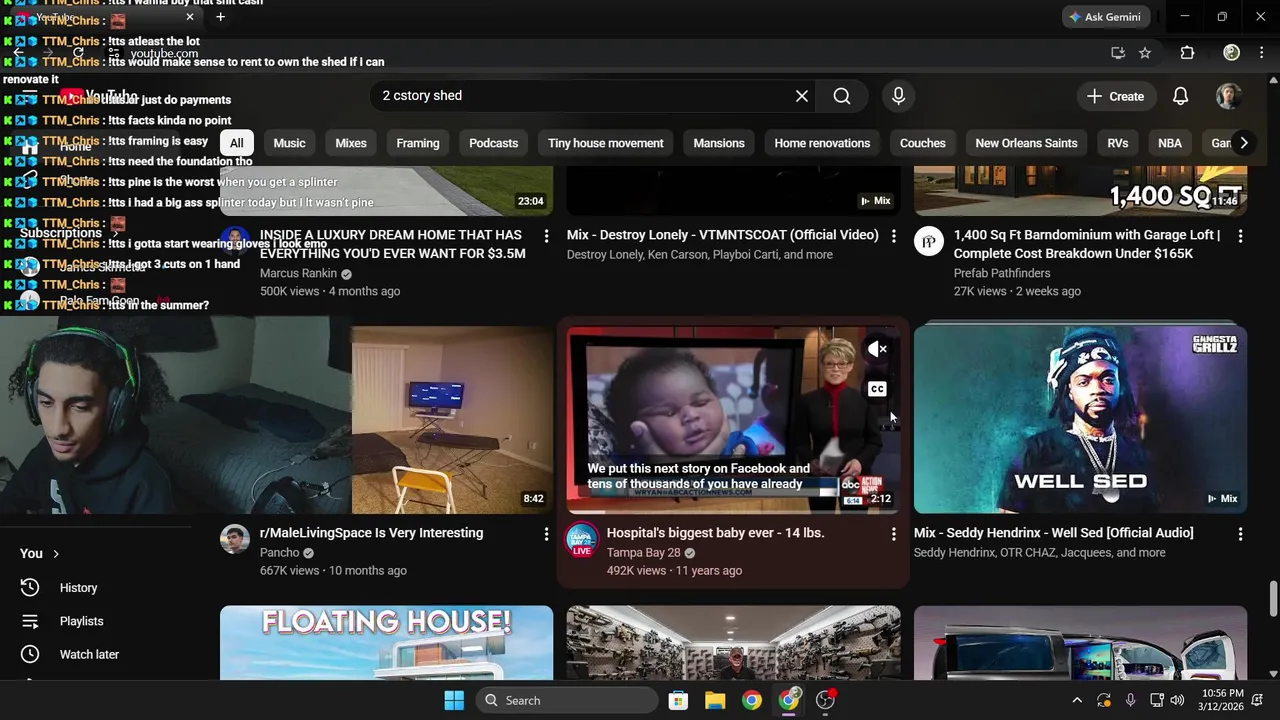The image size is (1280, 720).
Task: Open the volume control in system tray
Action: [x=1178, y=700]
